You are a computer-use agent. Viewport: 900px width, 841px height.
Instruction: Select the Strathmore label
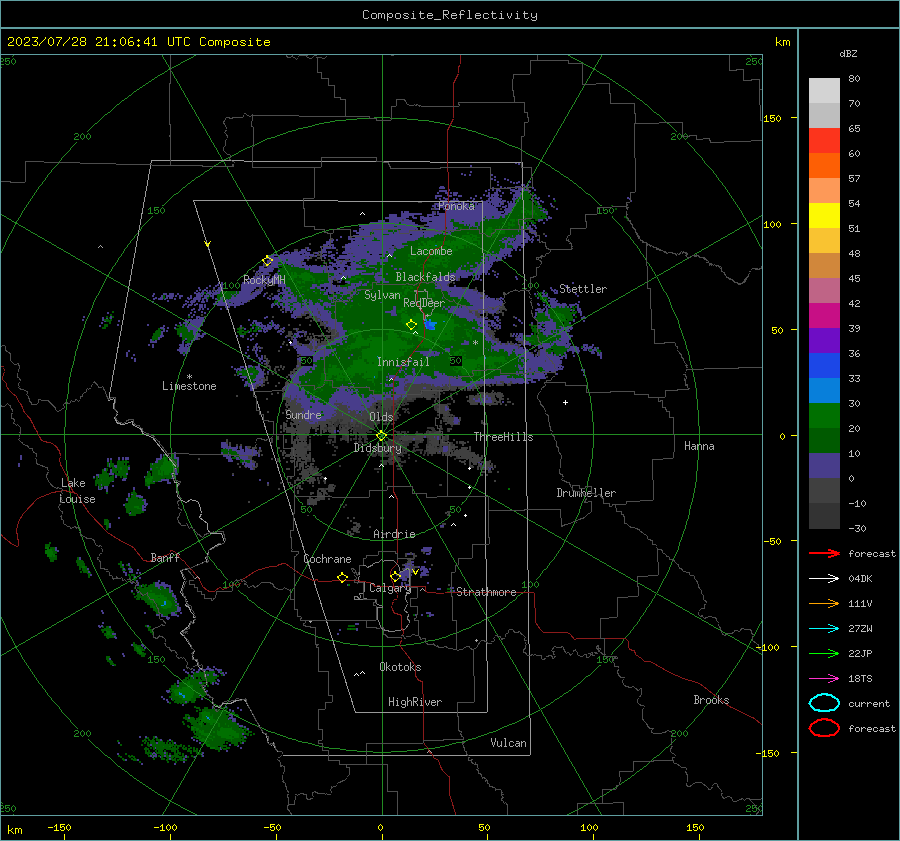click(486, 592)
